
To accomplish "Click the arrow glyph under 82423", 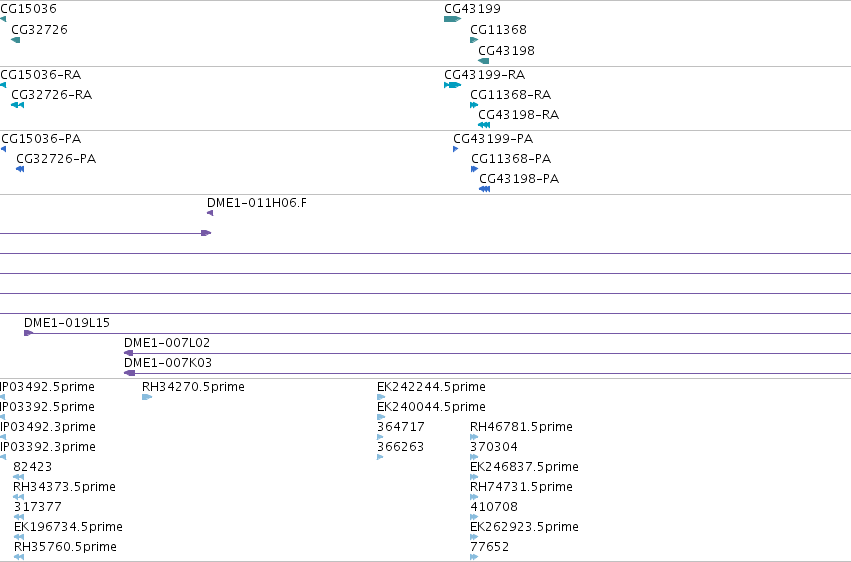I will pyautogui.click(x=18, y=477).
